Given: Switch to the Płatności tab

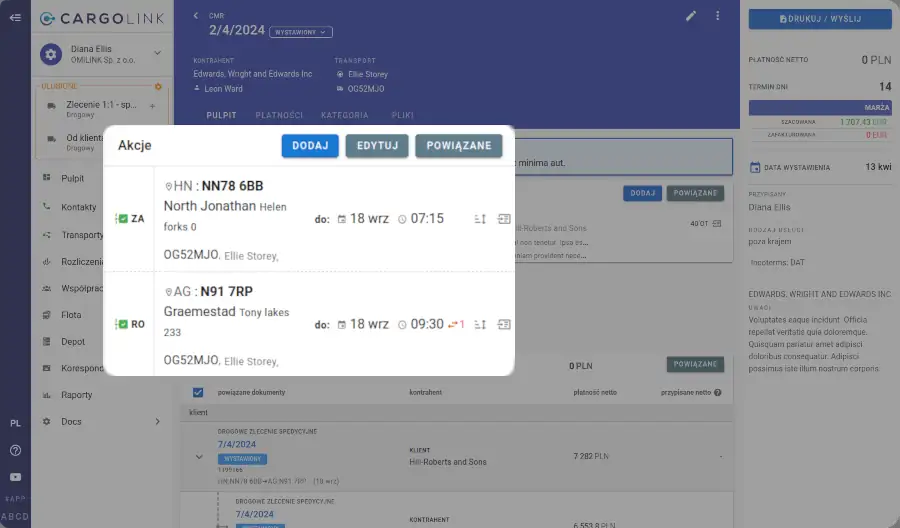Looking at the screenshot, I should (278, 115).
